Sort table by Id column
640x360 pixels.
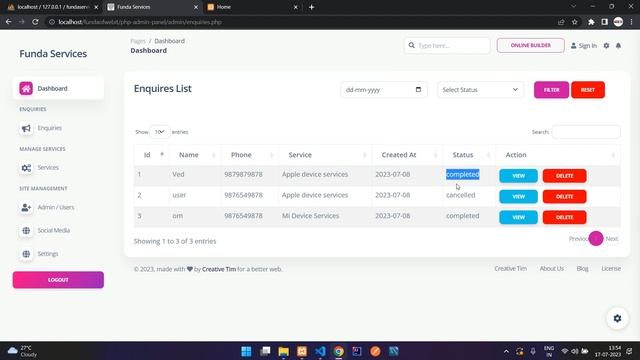(150, 155)
